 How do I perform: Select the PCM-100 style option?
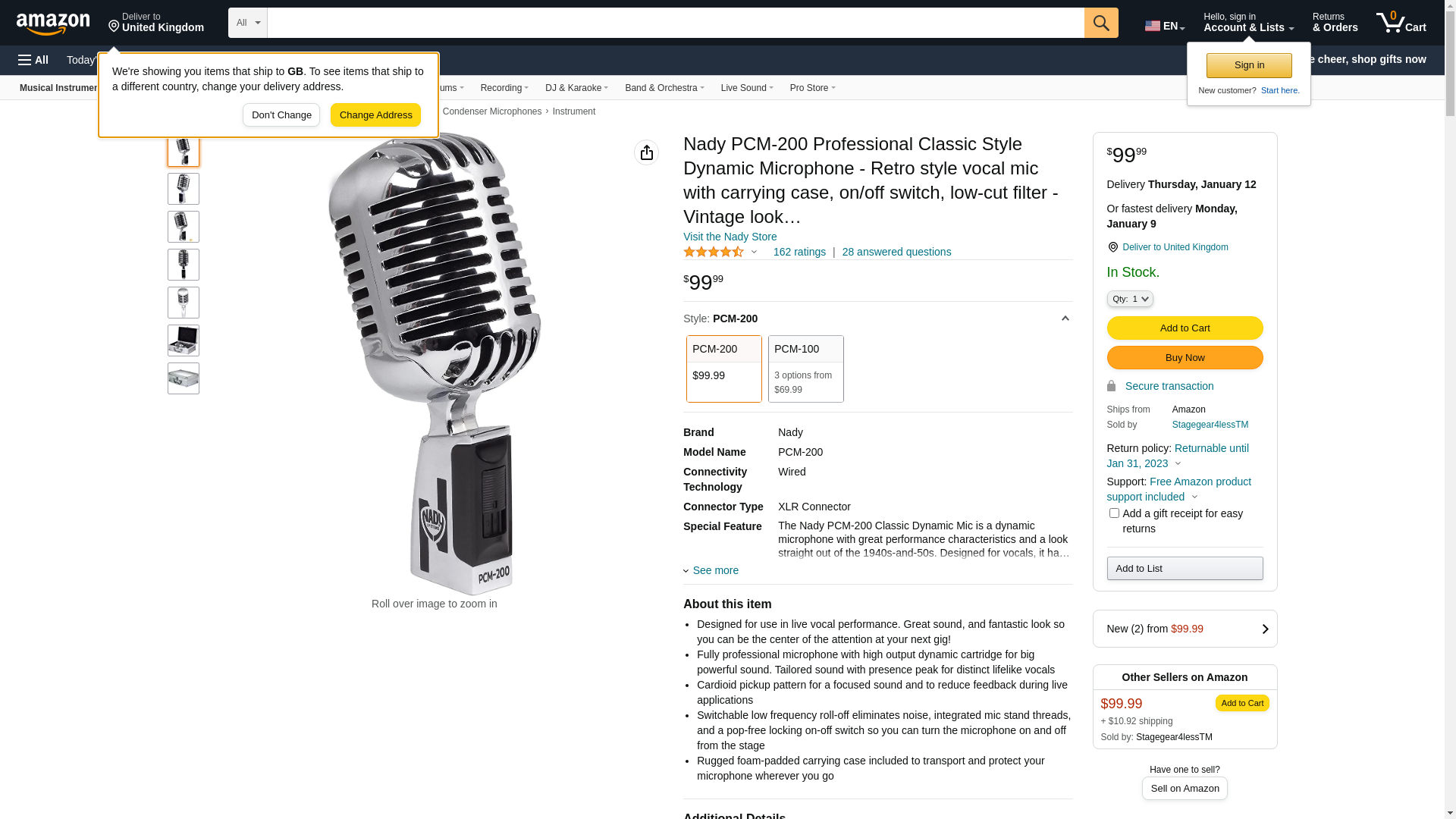pos(805,369)
